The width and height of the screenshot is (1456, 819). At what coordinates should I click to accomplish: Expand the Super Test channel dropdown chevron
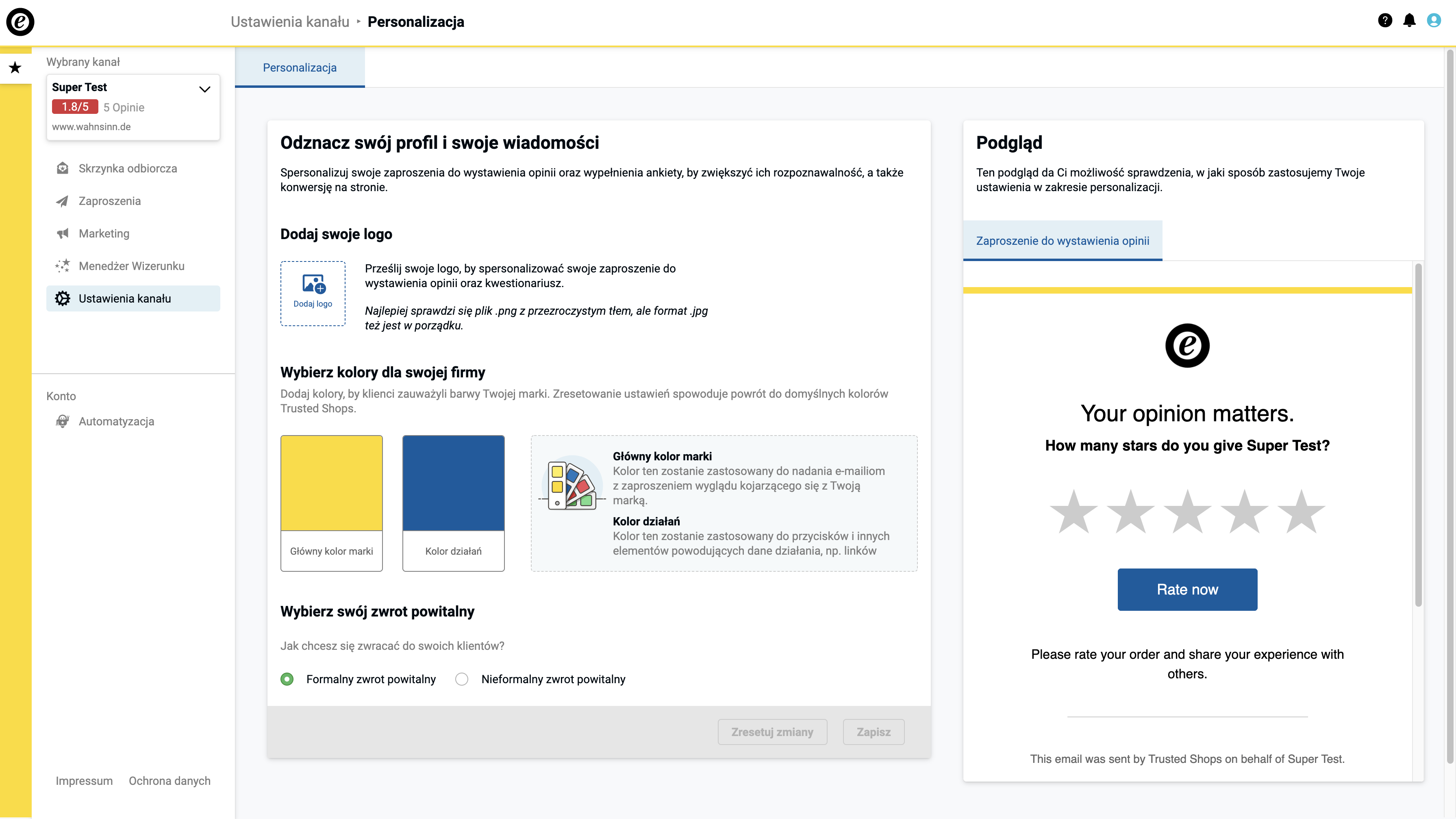pyautogui.click(x=204, y=89)
